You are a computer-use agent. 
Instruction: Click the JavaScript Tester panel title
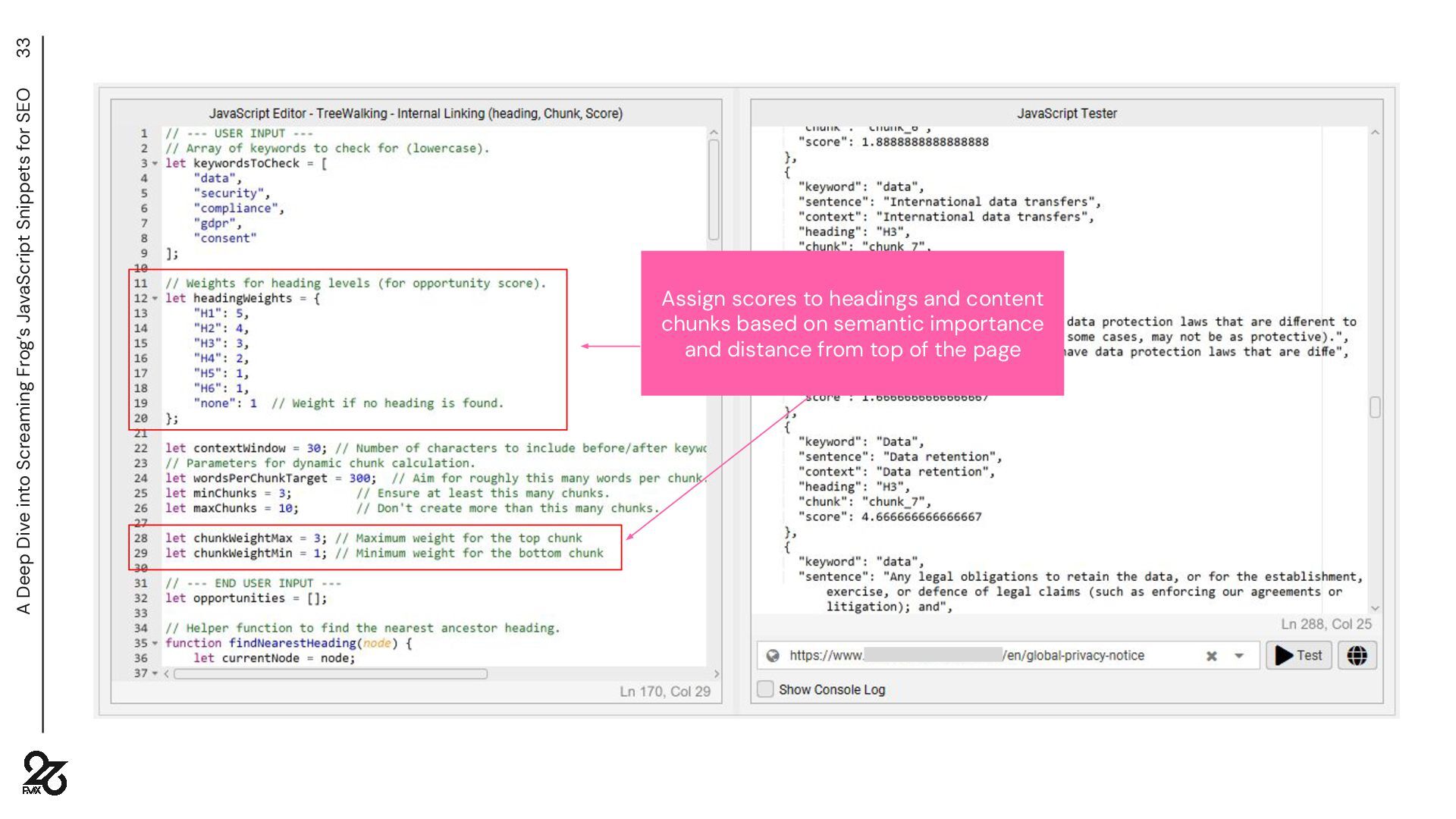click(x=1067, y=113)
